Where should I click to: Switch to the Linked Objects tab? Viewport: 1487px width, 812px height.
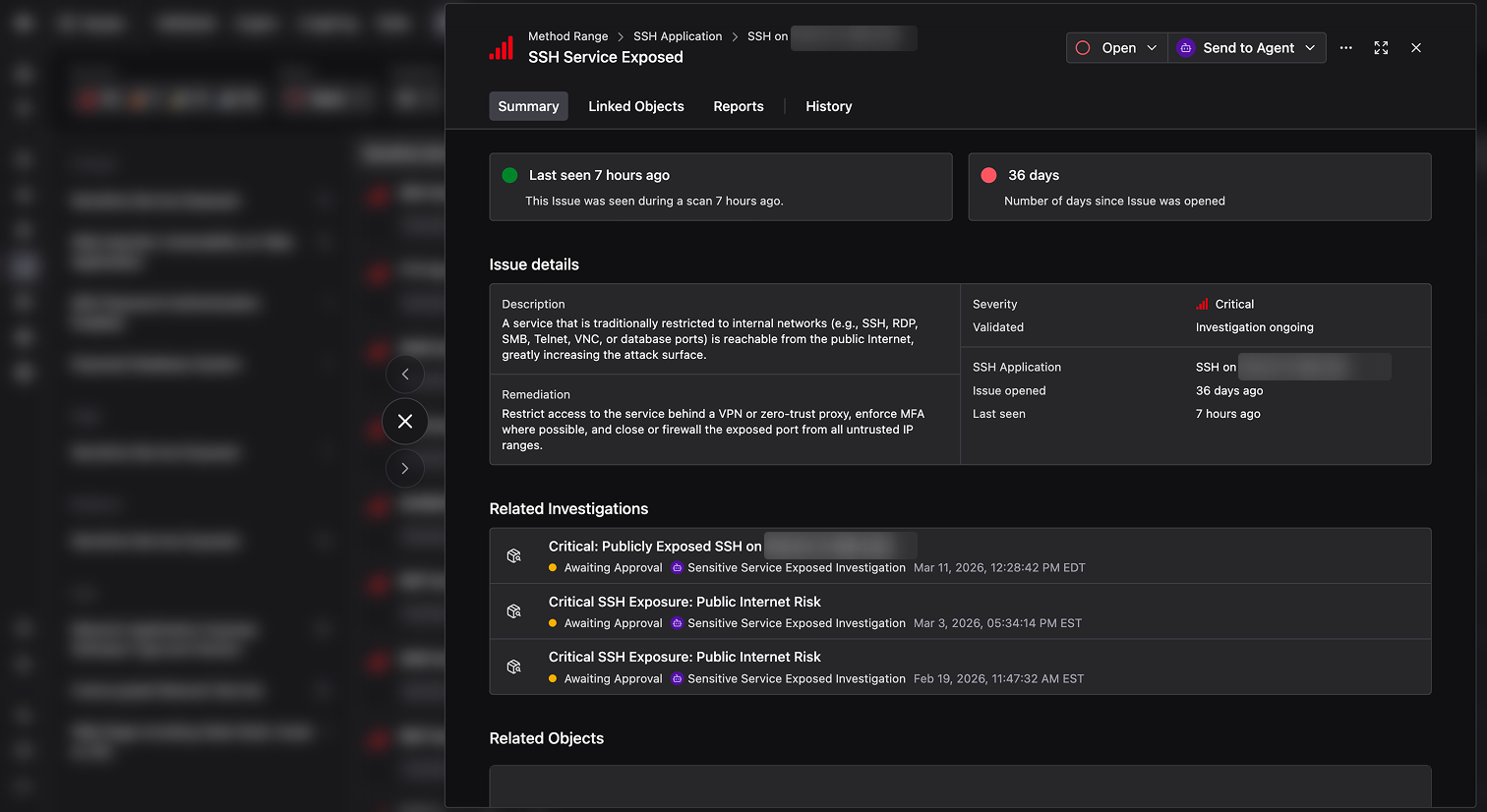[635, 106]
